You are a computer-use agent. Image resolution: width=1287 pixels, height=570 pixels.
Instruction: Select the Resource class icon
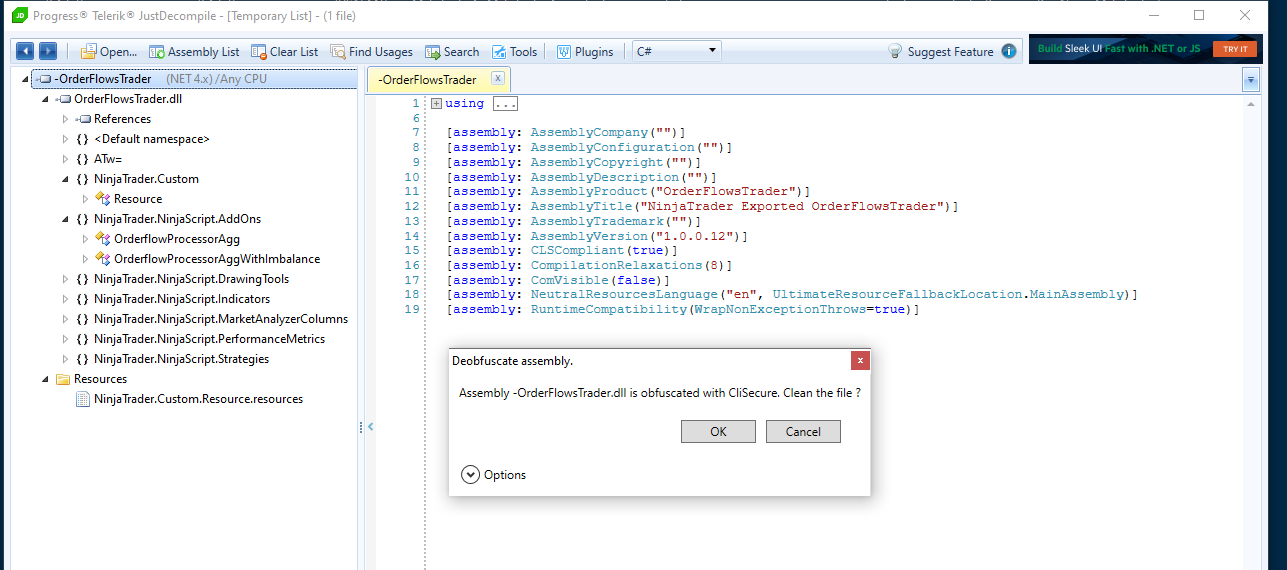point(102,199)
